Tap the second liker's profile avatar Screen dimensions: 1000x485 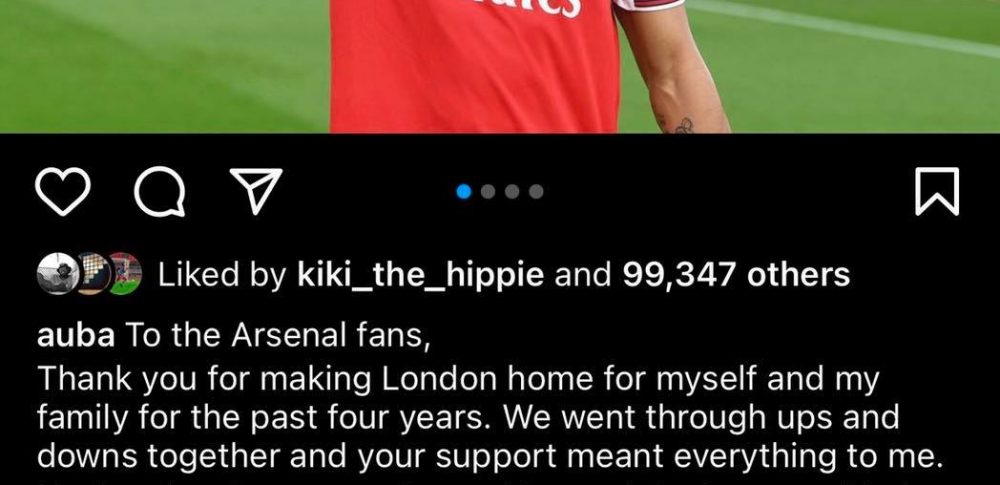pyautogui.click(x=92, y=274)
